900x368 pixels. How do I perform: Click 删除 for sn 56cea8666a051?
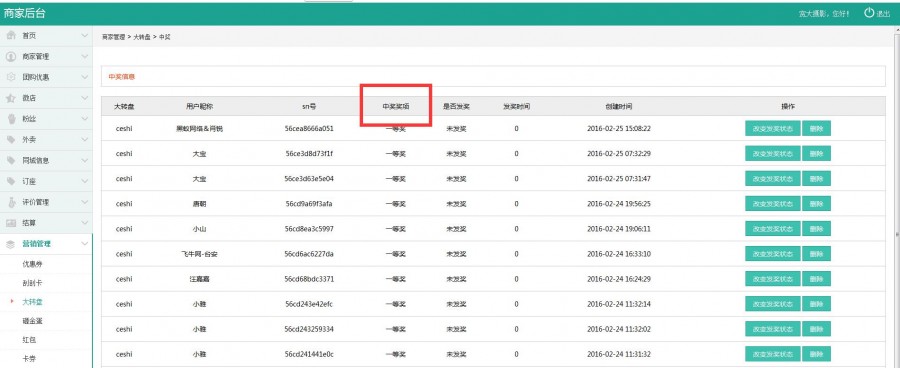pos(816,129)
